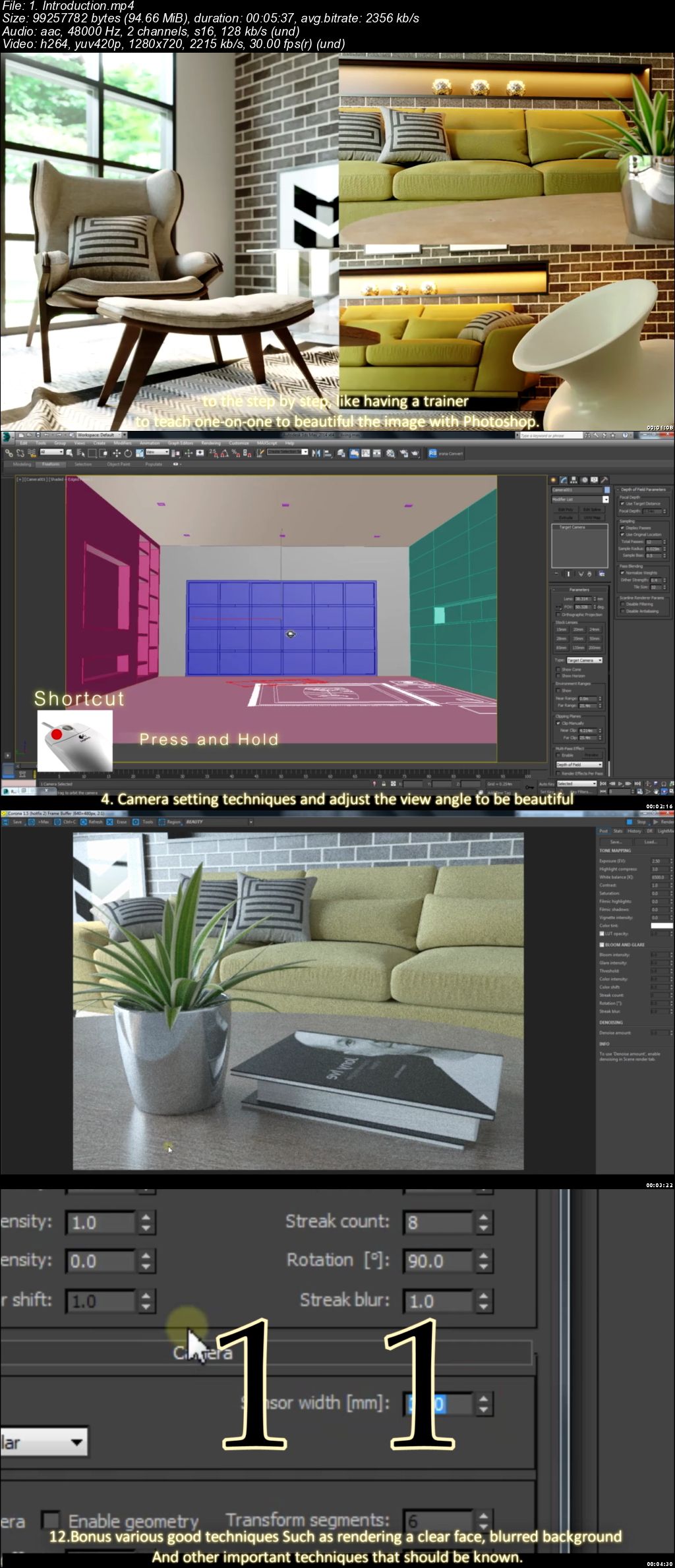Click Color tint swatch in Corona tone mapping

point(661,925)
